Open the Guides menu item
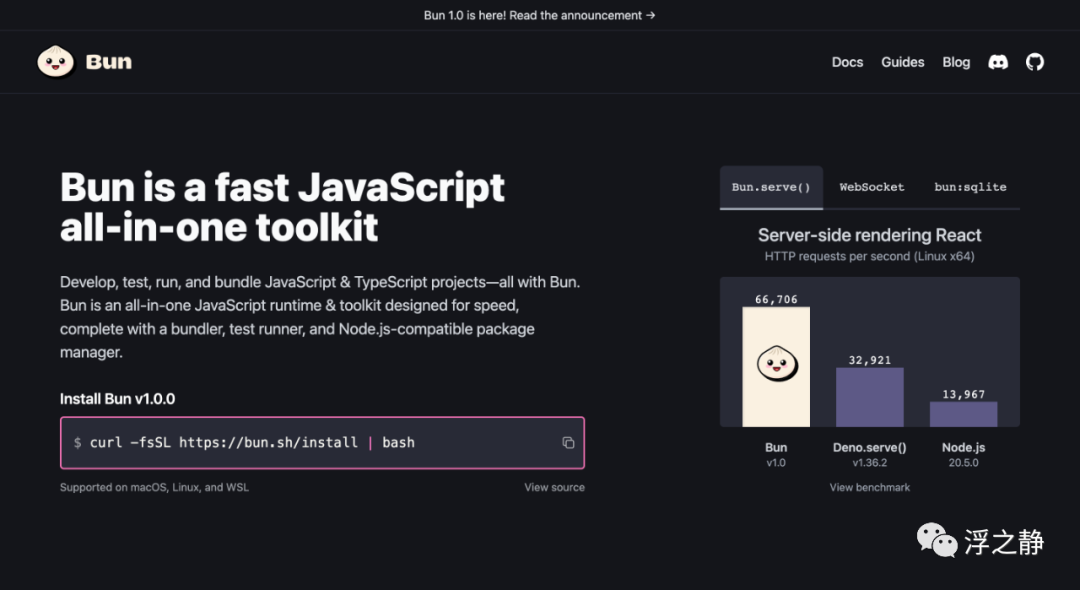1080x590 pixels. (x=902, y=62)
